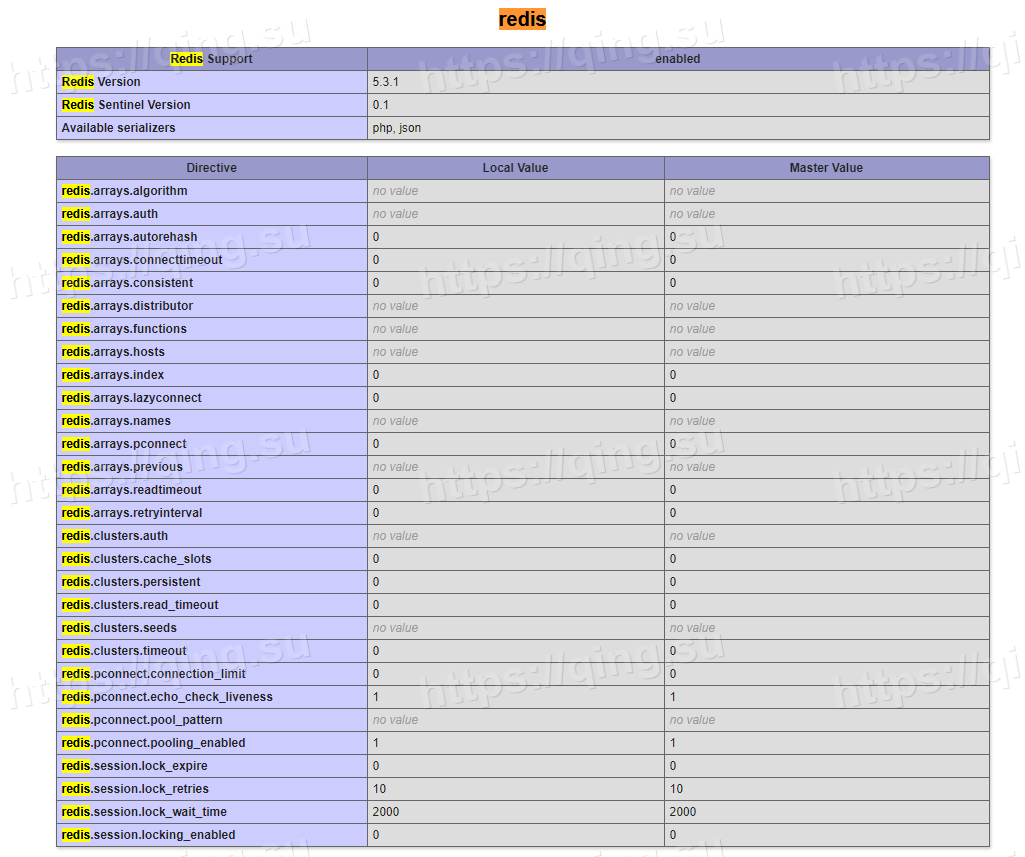The width and height of the screenshot is (1025, 857).
Task: Select redis.arrays.index directive
Action: [x=112, y=375]
